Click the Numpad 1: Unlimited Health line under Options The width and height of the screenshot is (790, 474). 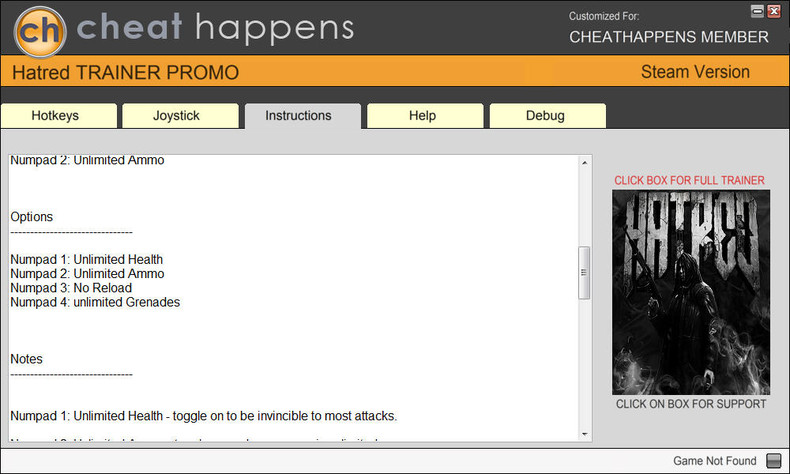(87, 259)
